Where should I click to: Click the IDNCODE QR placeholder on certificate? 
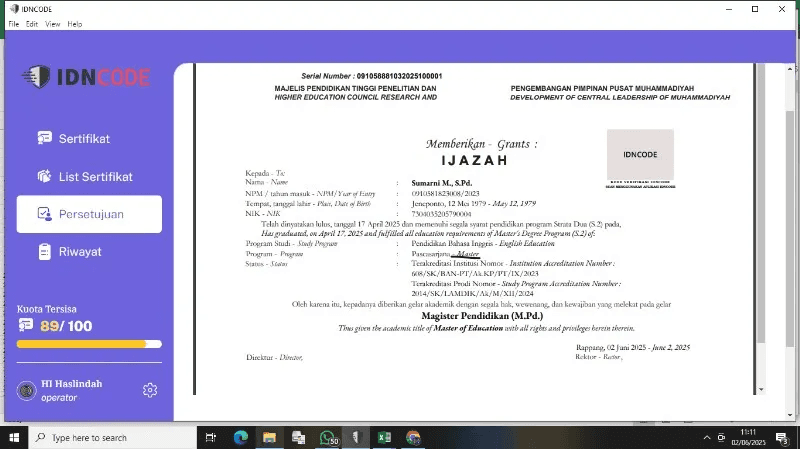pyautogui.click(x=640, y=155)
